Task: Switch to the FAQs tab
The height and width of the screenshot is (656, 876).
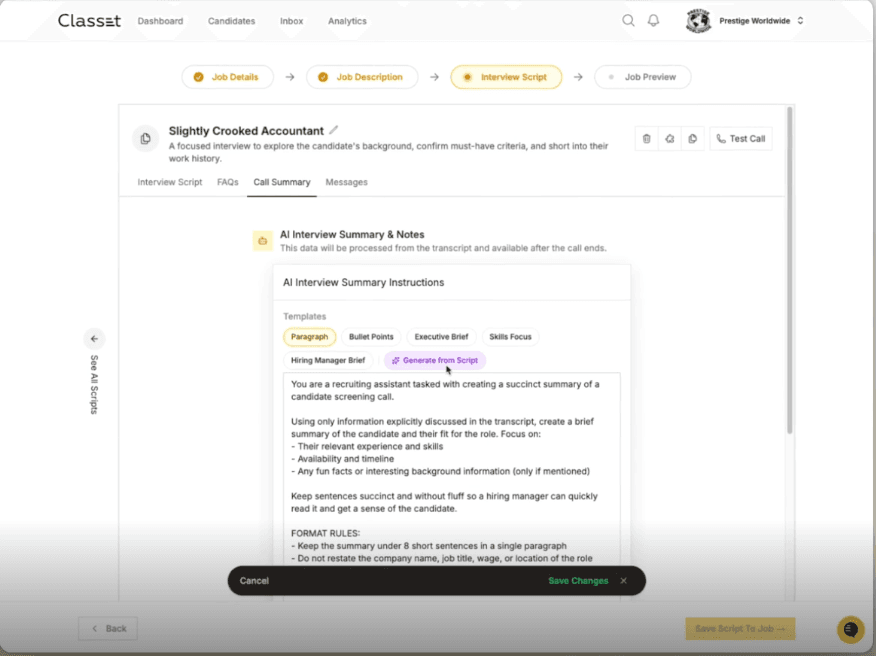Action: [227, 182]
